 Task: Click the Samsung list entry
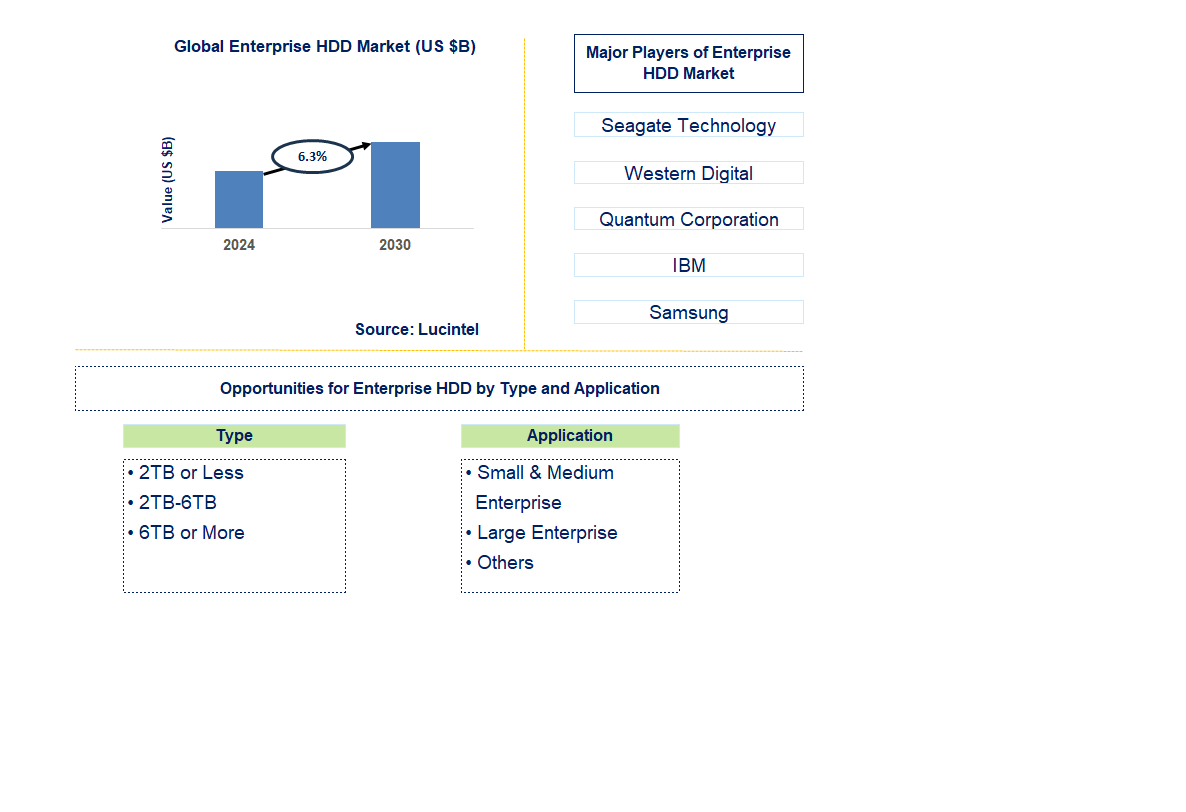(688, 311)
